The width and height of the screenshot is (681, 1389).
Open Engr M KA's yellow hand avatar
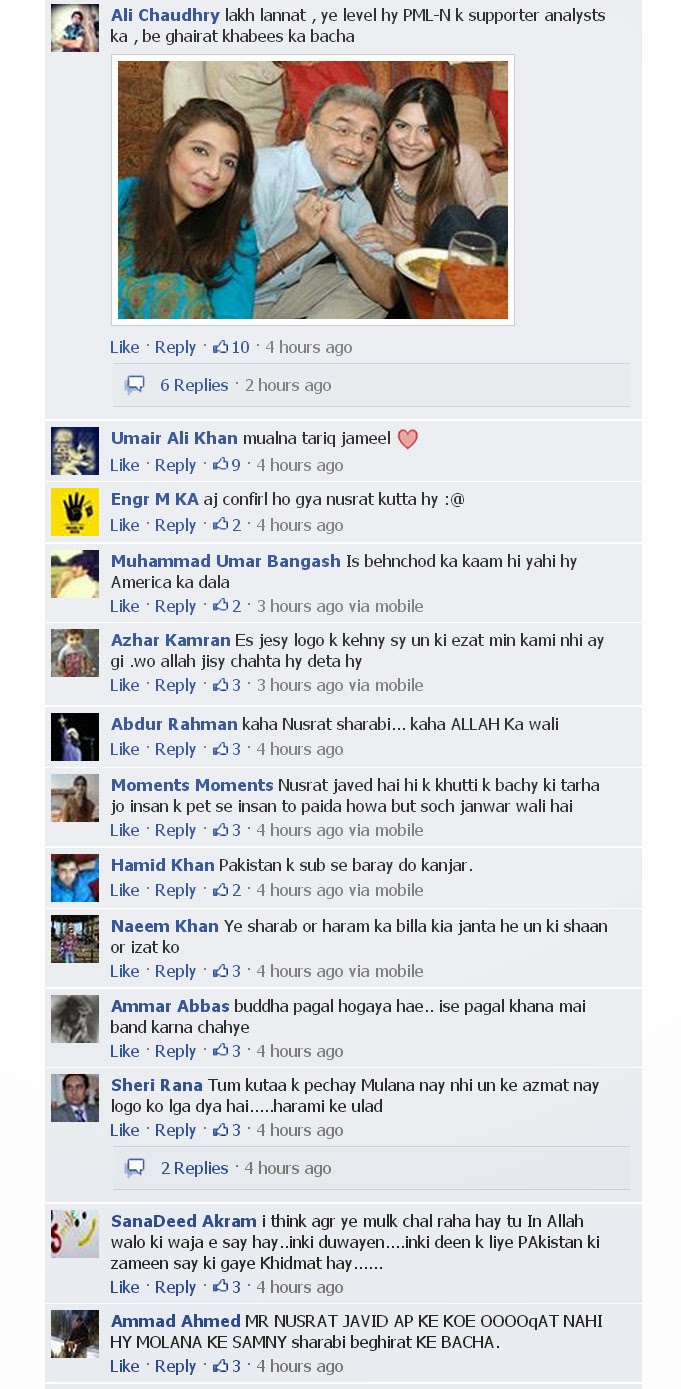tap(75, 512)
